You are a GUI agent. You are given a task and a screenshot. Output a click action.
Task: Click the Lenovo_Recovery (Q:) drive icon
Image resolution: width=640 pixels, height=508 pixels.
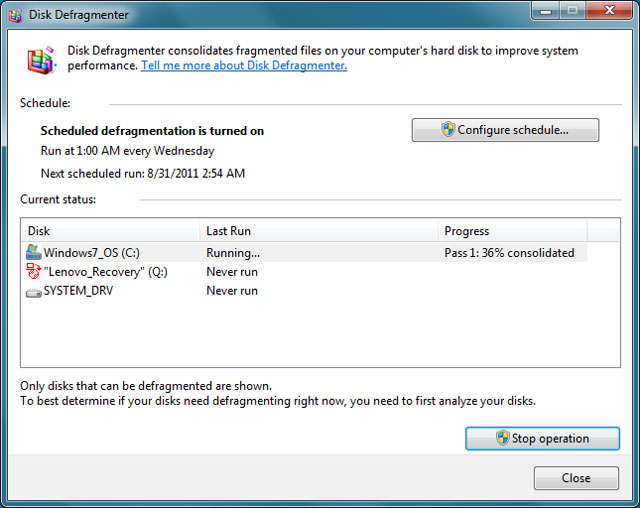(x=34, y=272)
